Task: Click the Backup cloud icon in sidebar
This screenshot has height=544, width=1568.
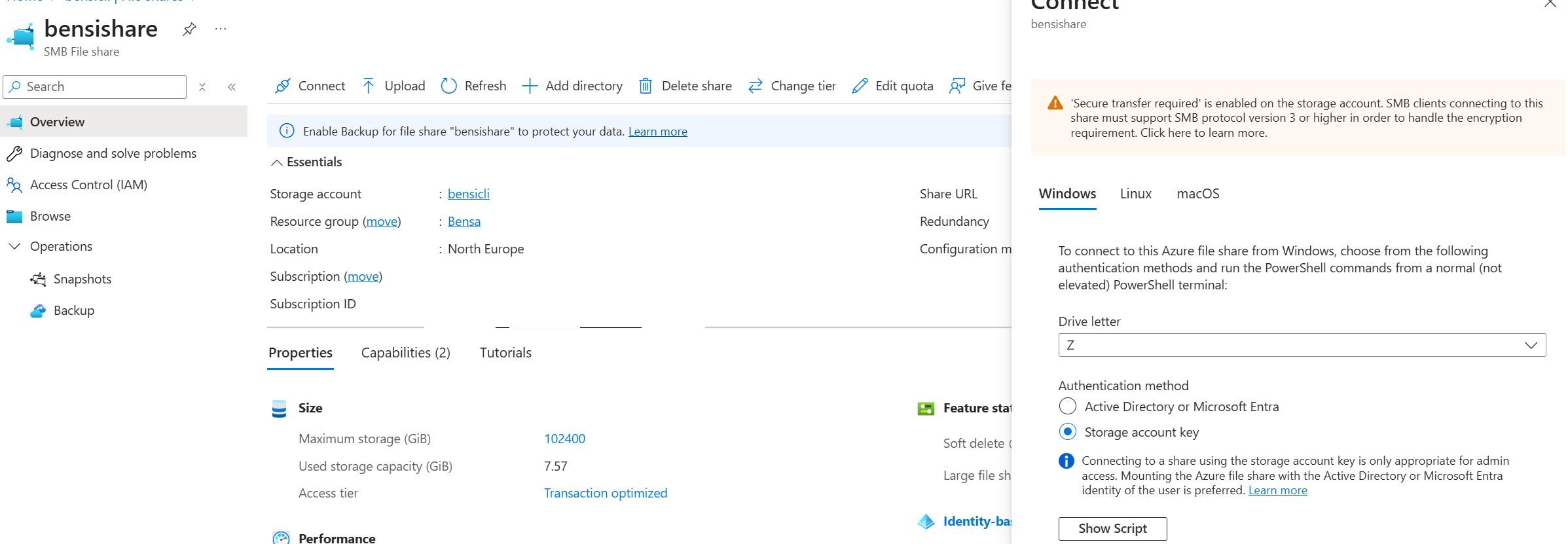Action: 38,311
